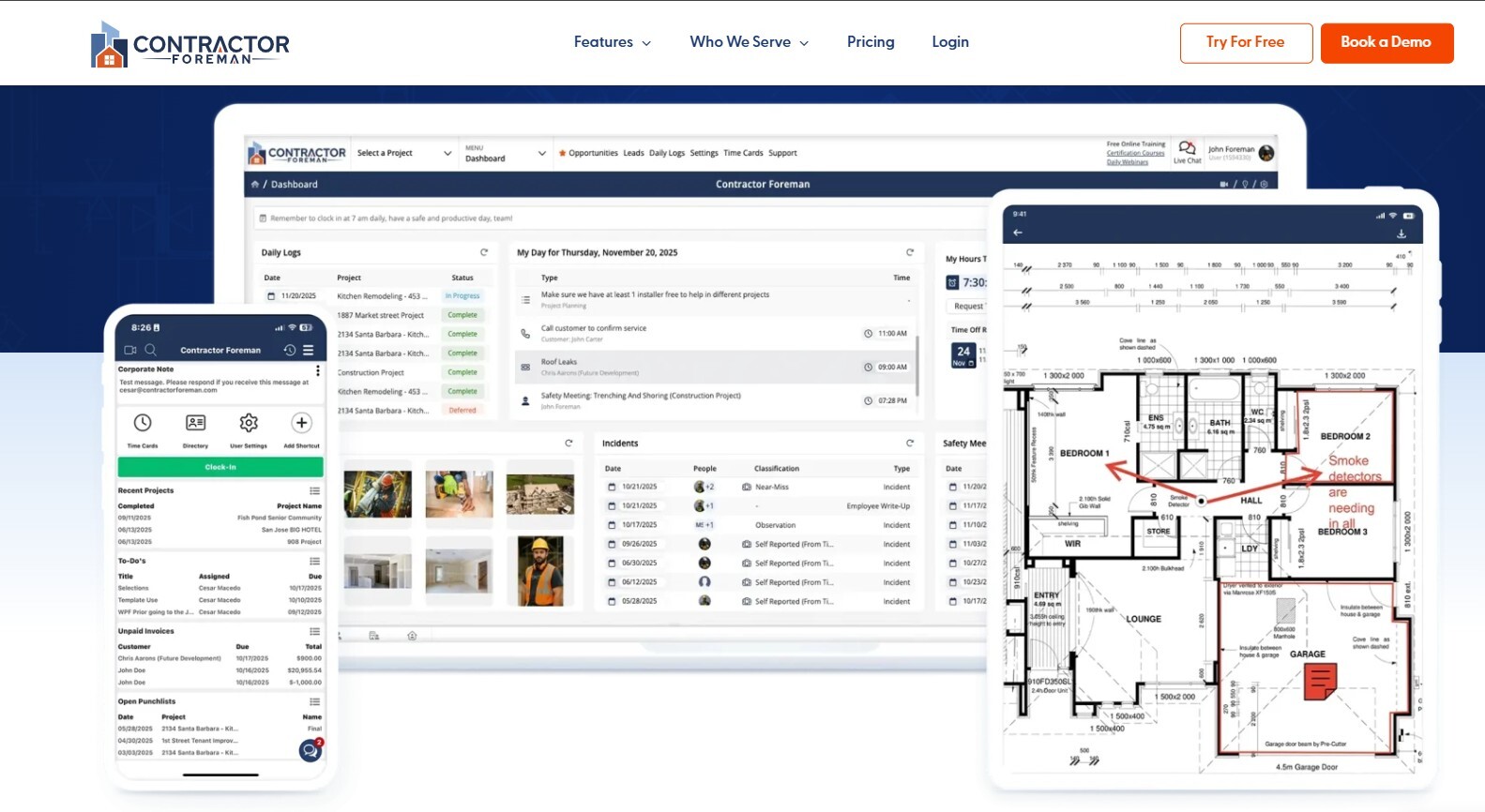1485x812 pixels.
Task: Click the Book a Demo button
Action: point(1387,43)
